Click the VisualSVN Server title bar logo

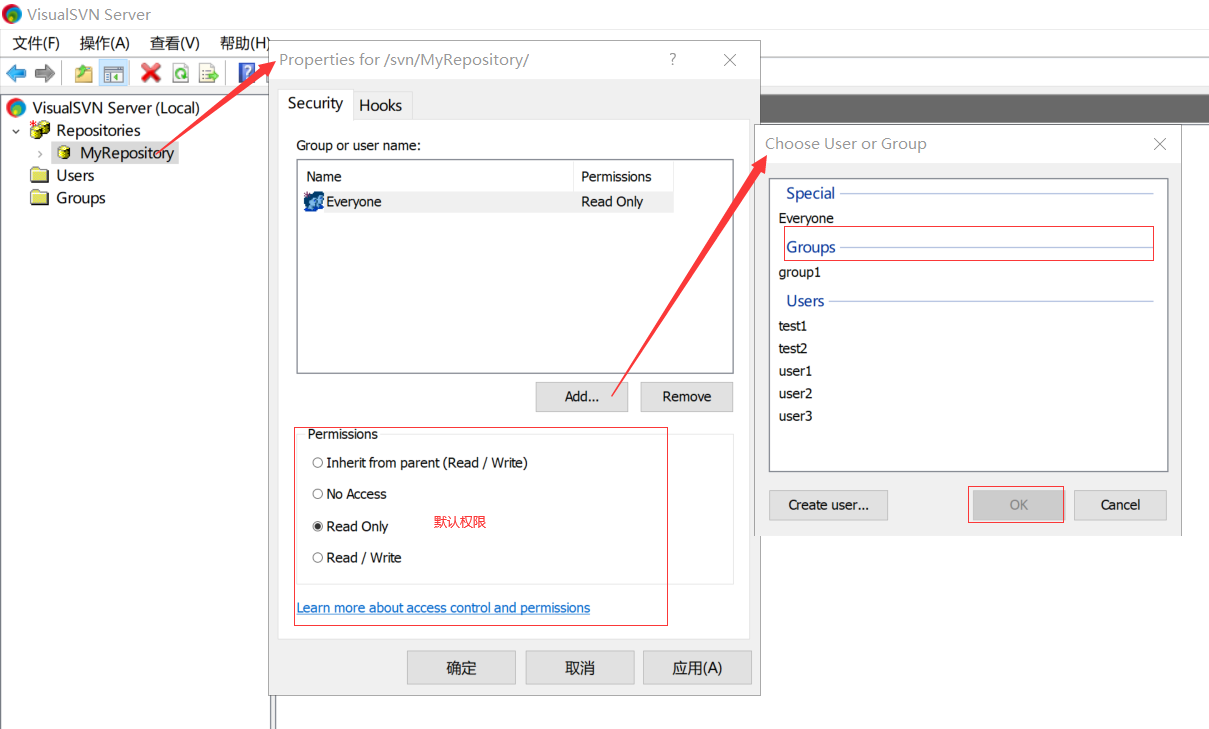(x=12, y=14)
